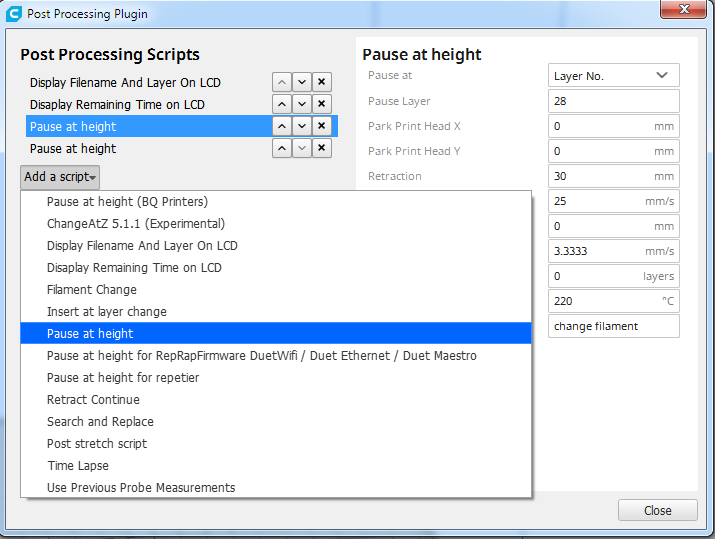The height and width of the screenshot is (539, 715).
Task: Select Retract Continue menu entry
Action: [93, 400]
